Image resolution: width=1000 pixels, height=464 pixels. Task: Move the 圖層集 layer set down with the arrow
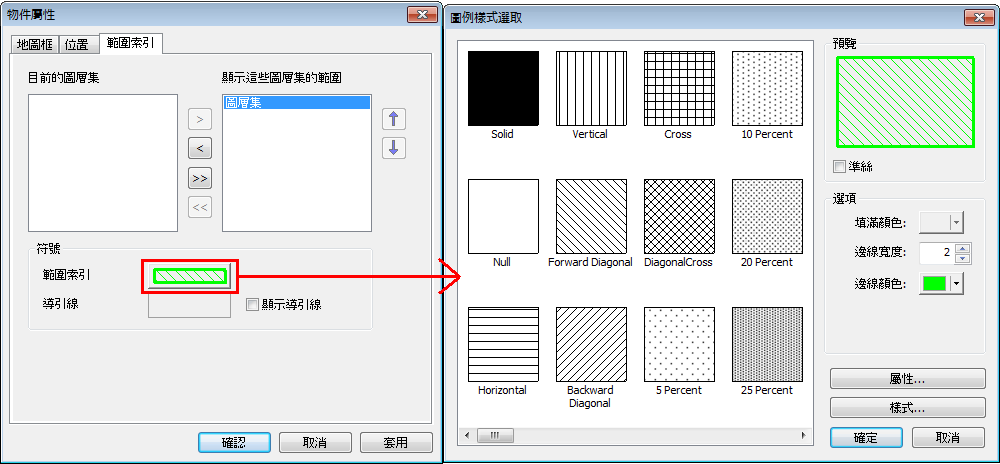(393, 148)
